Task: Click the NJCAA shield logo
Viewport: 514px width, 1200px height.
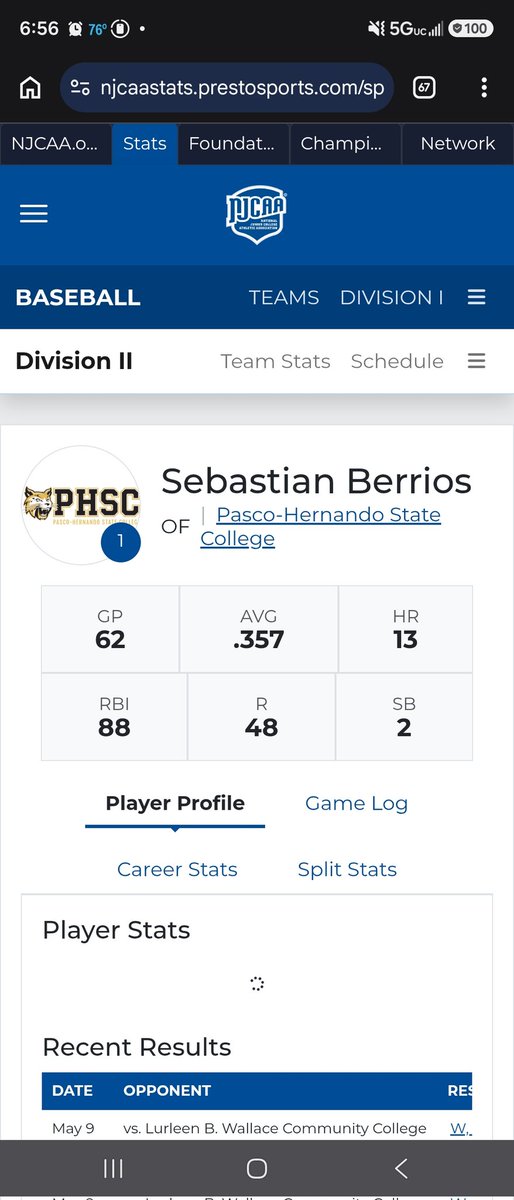Action: [x=257, y=215]
